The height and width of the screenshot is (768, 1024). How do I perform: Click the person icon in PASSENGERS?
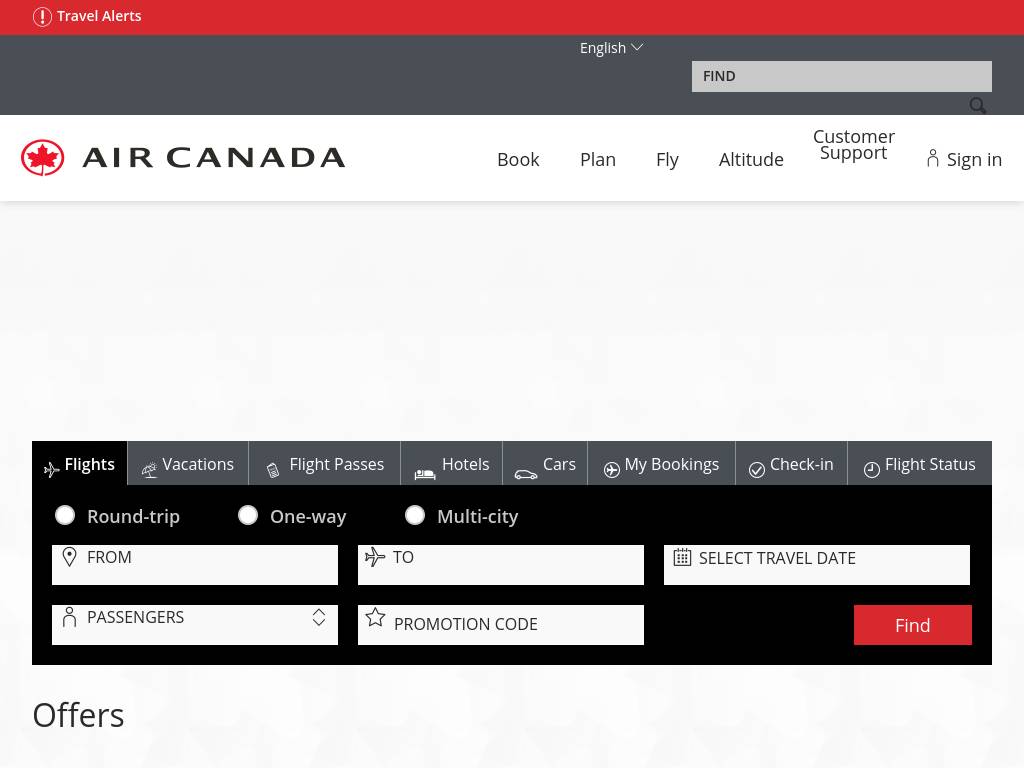point(69,617)
